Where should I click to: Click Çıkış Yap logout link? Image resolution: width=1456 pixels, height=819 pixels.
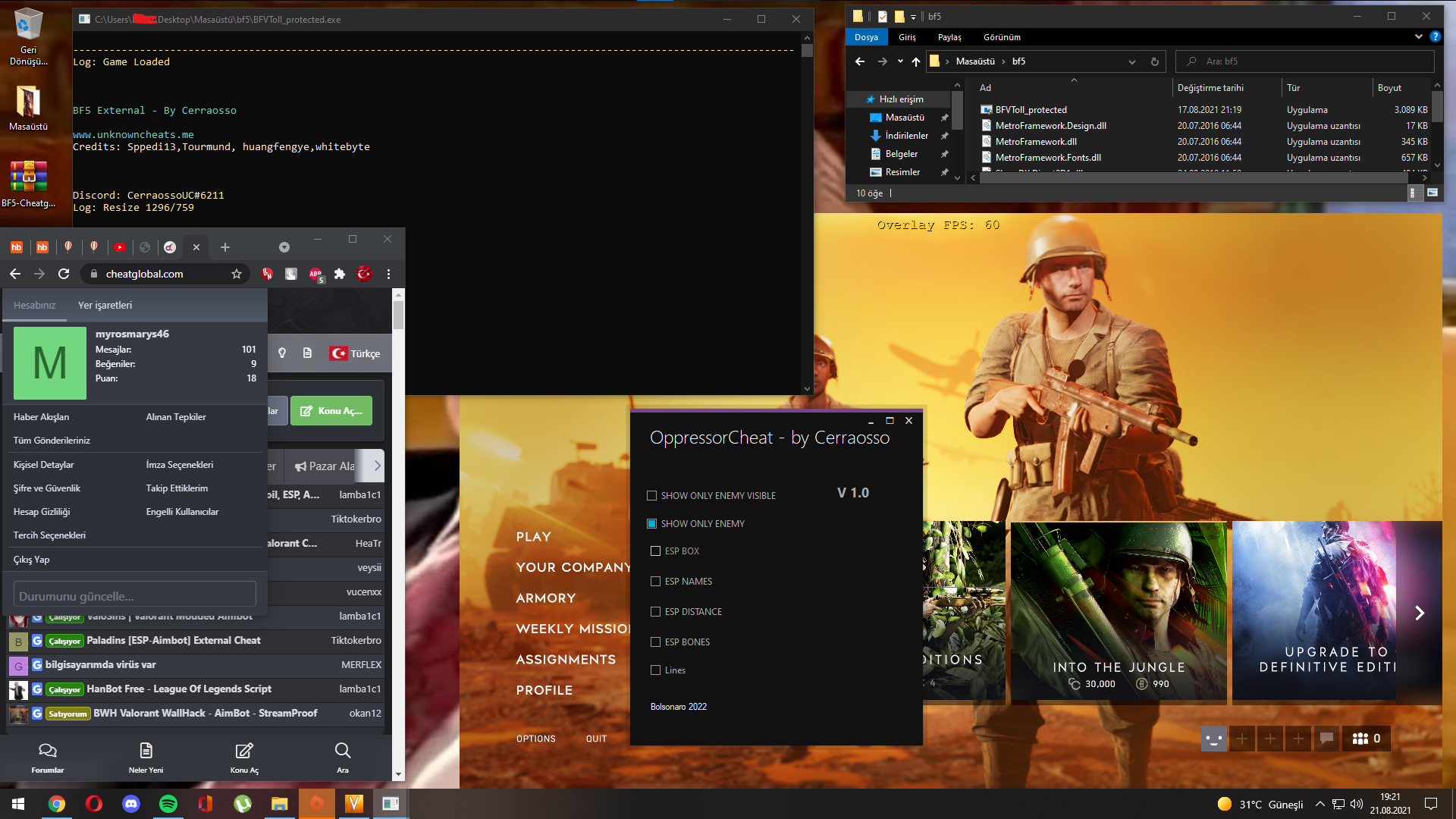(x=31, y=560)
